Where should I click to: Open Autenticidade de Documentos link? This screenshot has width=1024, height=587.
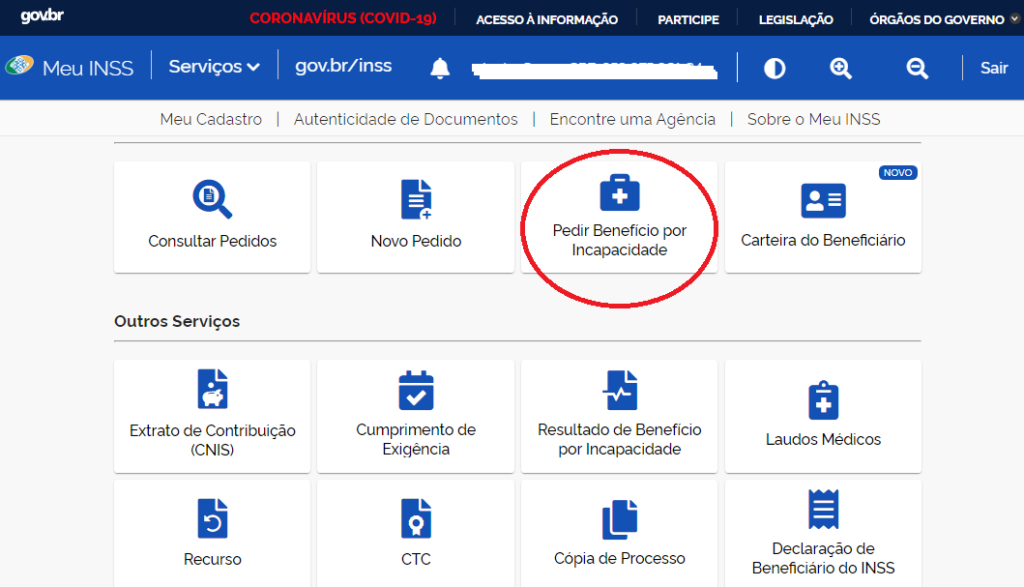[406, 119]
